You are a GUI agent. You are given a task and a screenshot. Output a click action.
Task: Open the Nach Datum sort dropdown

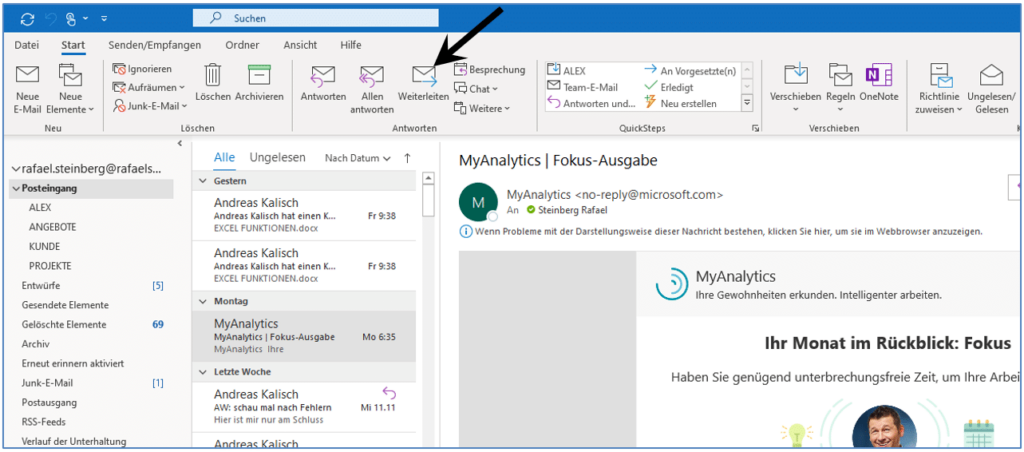click(358, 158)
